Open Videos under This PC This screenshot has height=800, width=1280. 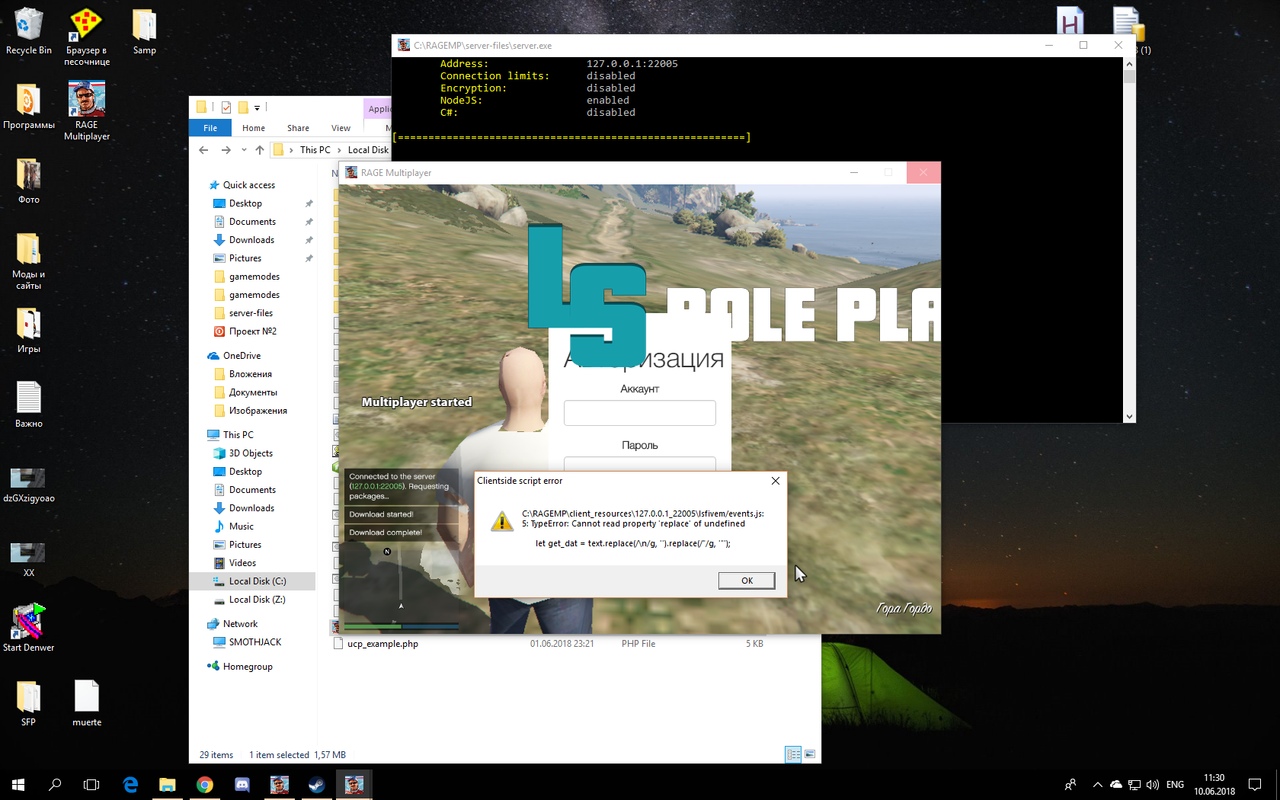(x=242, y=563)
